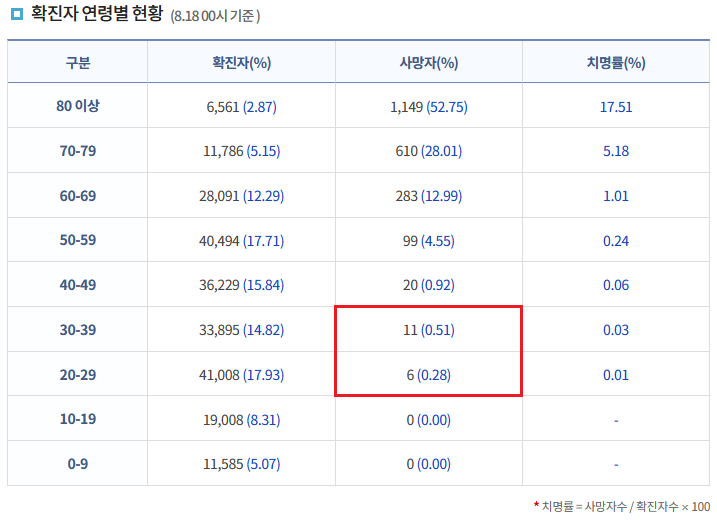717x520 pixels.
Task: Click deaths cell '11 (0.51)'
Action: point(429,330)
